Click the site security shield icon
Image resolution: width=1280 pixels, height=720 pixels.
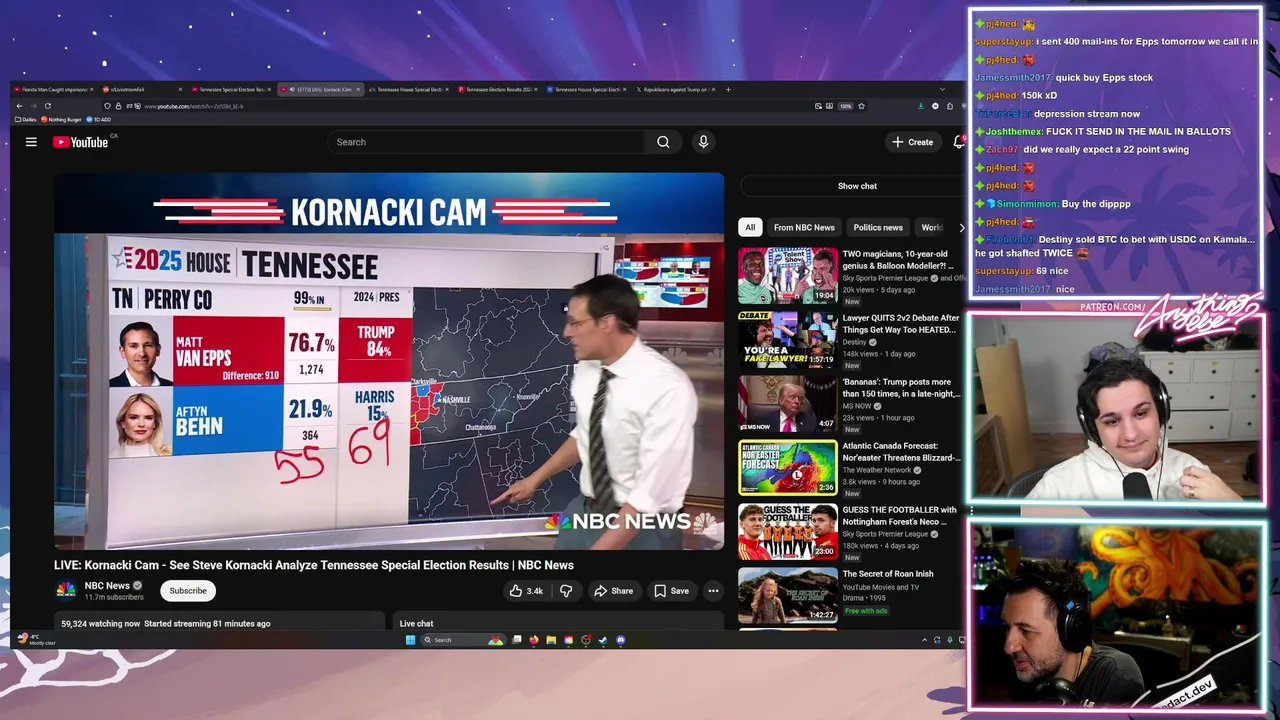[x=107, y=106]
